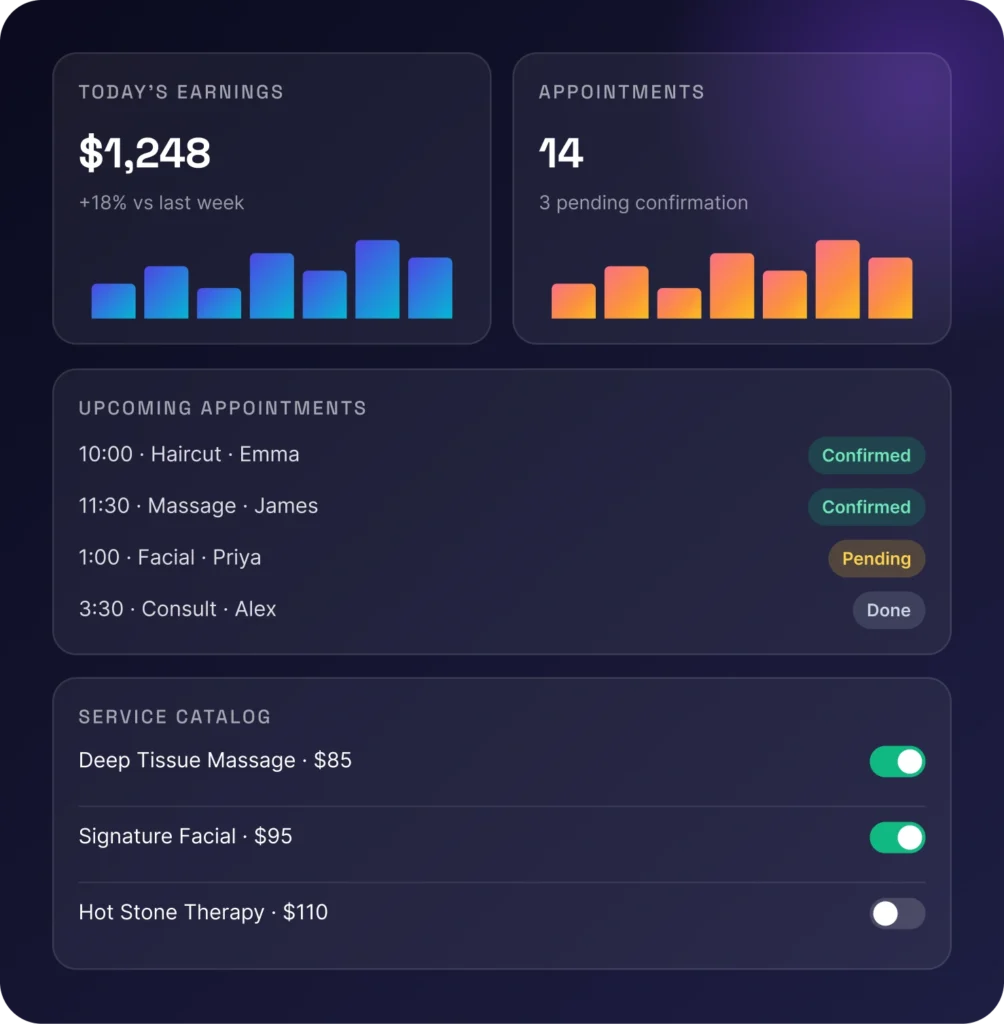The width and height of the screenshot is (1004, 1024).
Task: Click the Deep Tissue Massage $85 label
Action: (x=215, y=760)
